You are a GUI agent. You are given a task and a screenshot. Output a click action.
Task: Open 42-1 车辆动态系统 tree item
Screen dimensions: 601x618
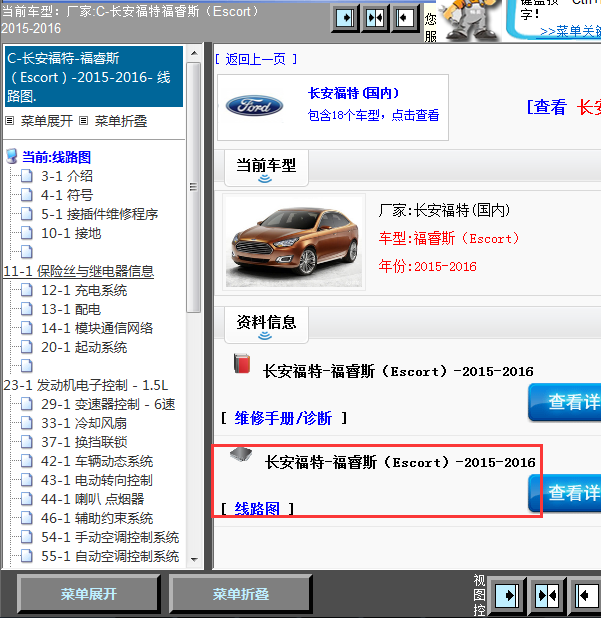tap(97, 461)
